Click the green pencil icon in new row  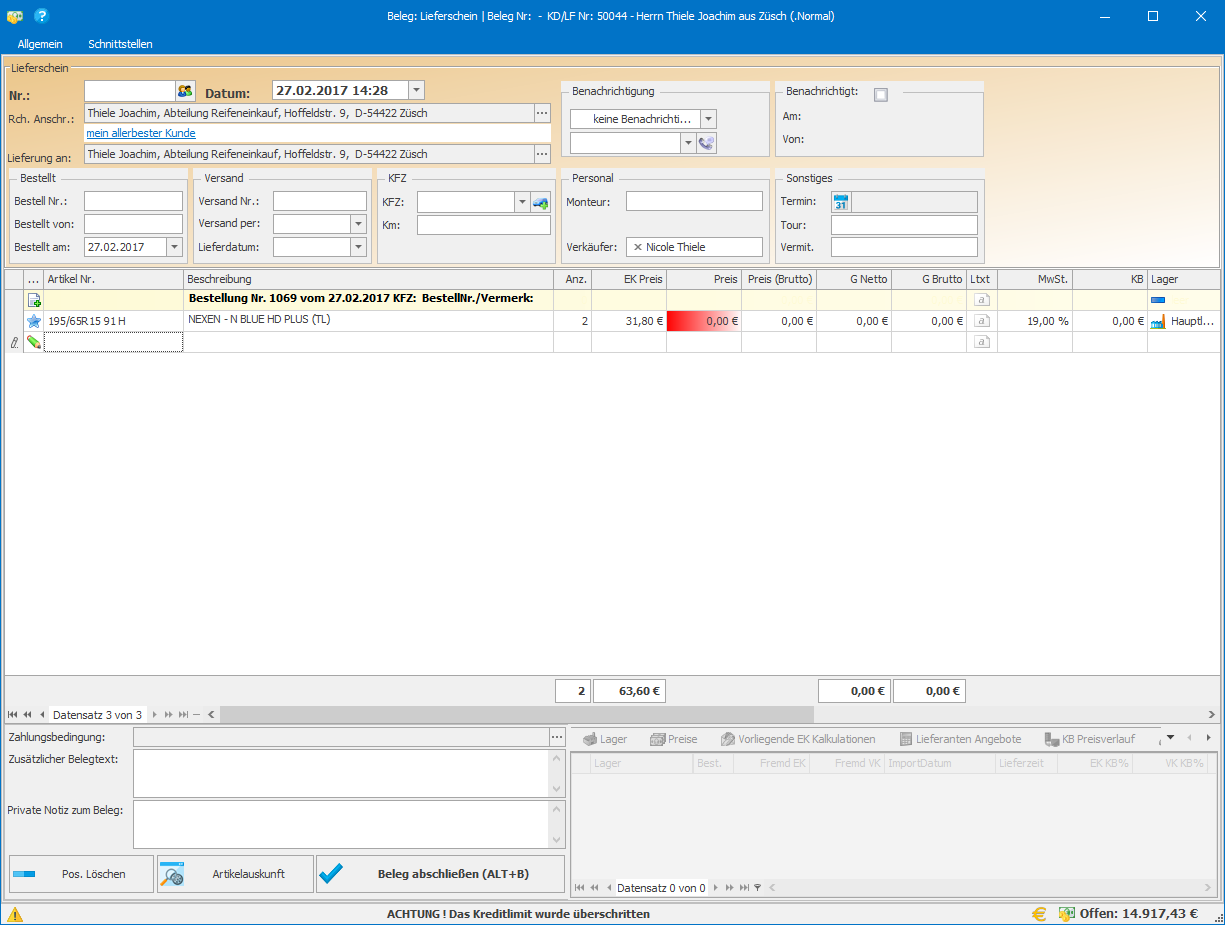click(x=34, y=342)
